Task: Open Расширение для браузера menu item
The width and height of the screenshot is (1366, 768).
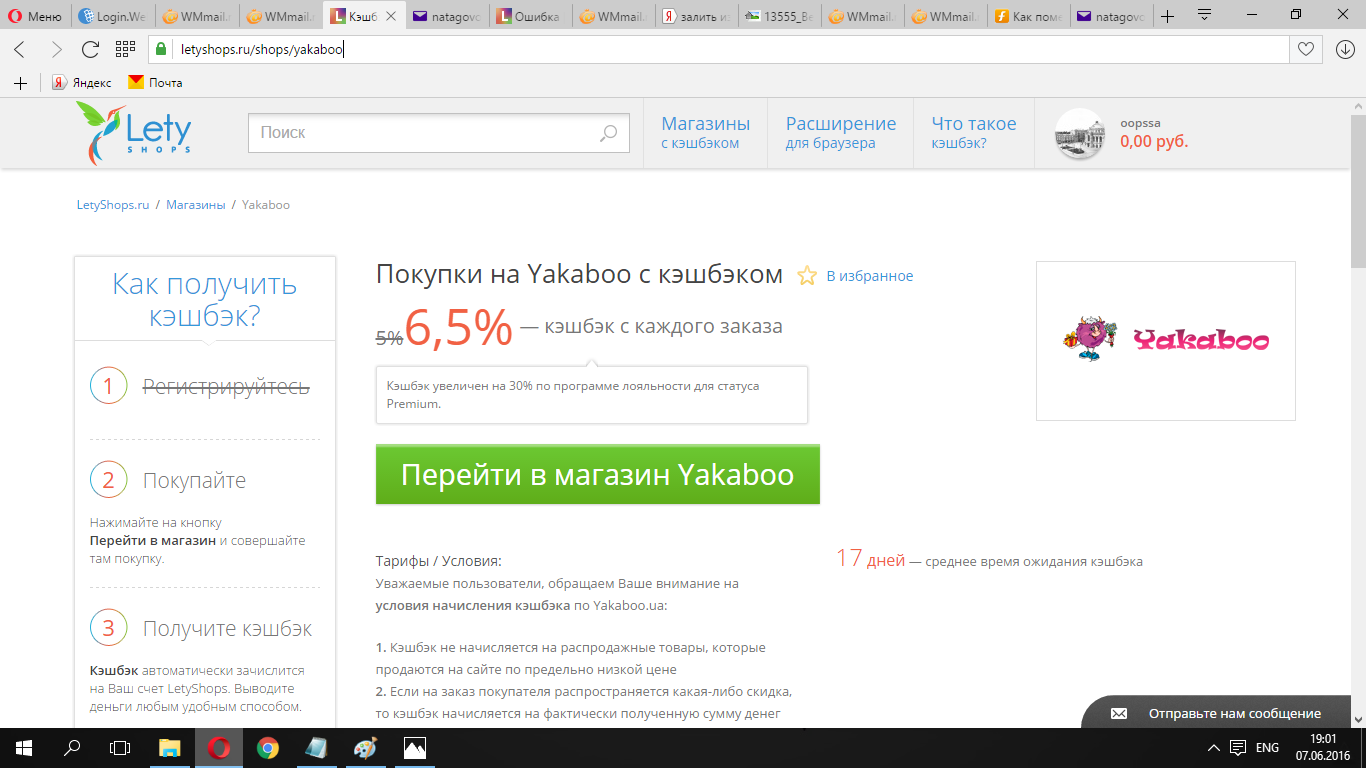Action: tap(841, 132)
